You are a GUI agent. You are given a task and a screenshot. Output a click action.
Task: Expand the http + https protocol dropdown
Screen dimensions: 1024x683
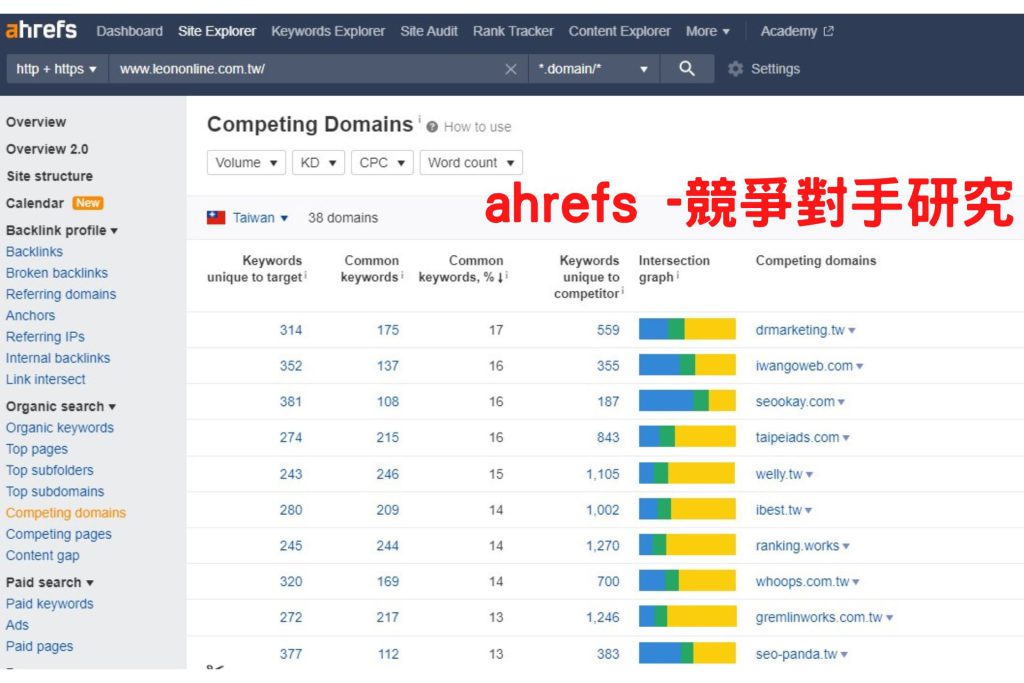(57, 69)
